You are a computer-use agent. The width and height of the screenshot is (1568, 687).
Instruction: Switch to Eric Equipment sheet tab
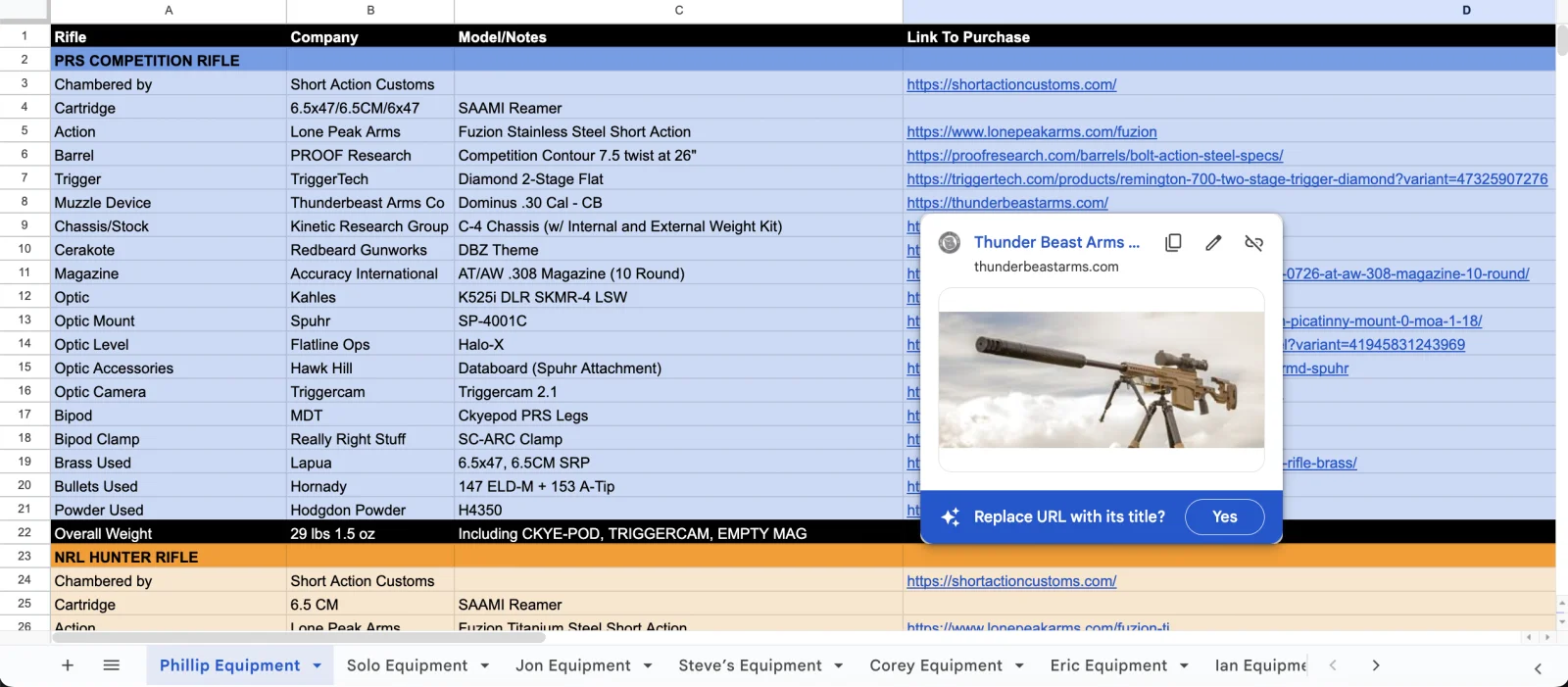[1108, 665]
